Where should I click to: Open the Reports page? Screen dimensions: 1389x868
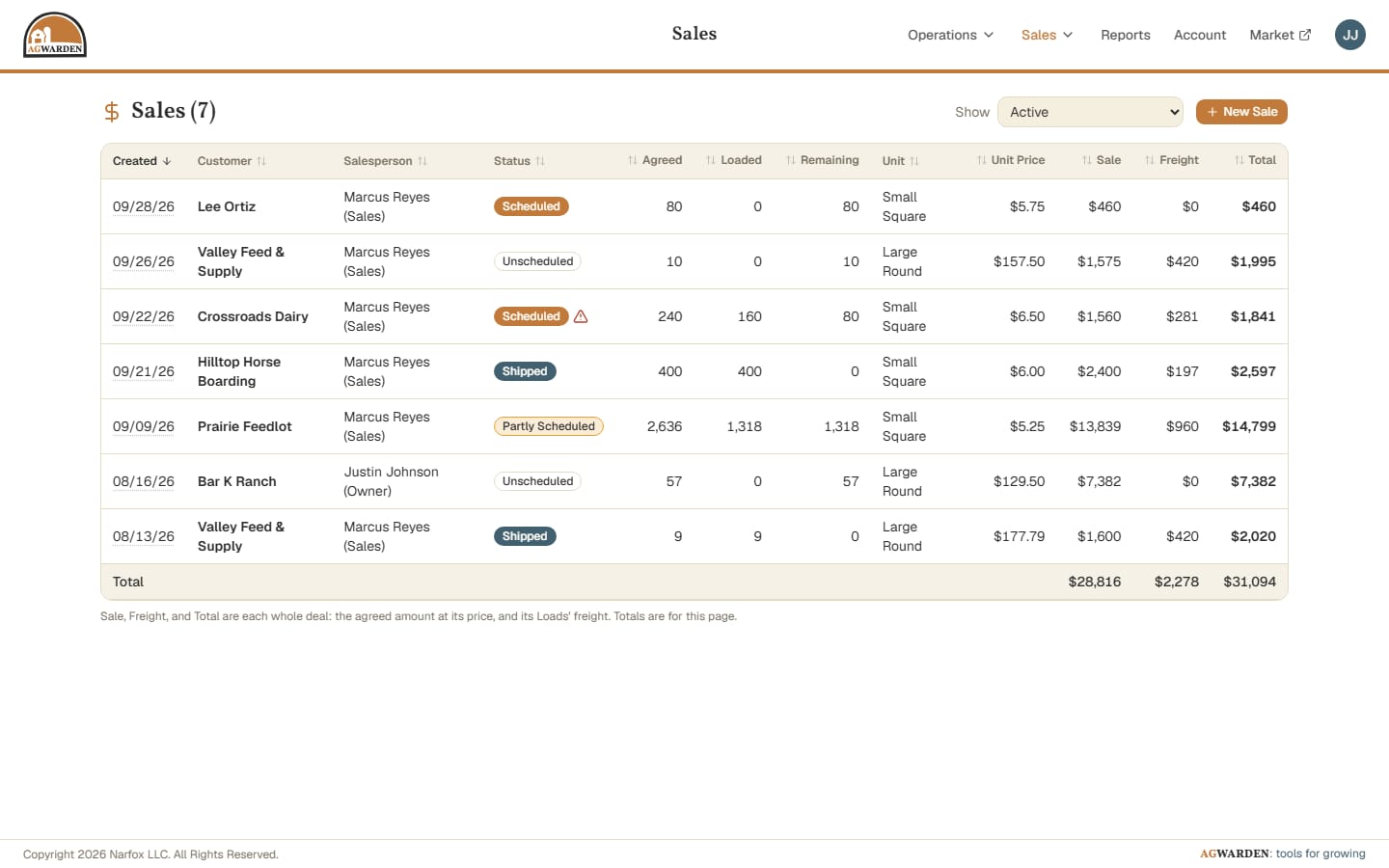point(1126,35)
